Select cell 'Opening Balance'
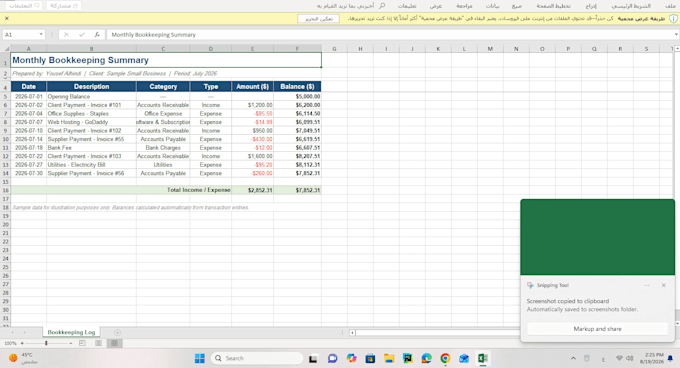680x368 pixels. point(92,97)
